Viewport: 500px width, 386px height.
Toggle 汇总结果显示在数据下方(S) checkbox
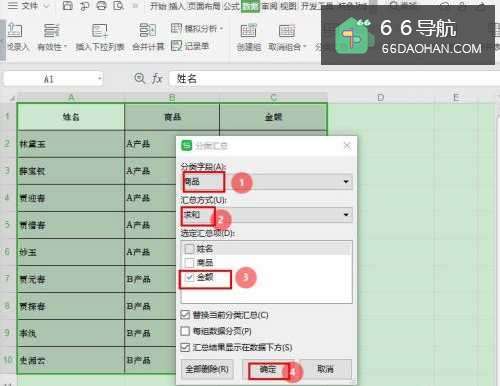click(185, 347)
